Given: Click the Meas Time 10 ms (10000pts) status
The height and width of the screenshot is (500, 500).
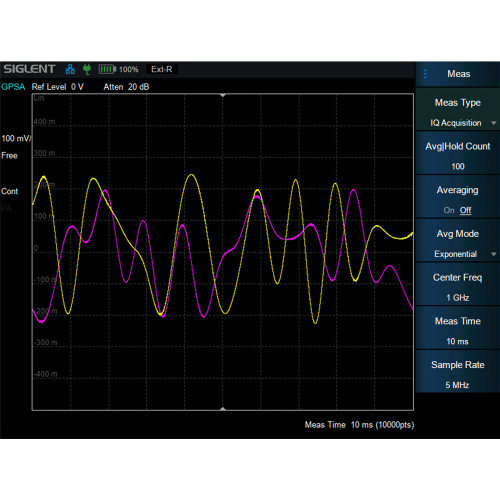Looking at the screenshot, I should tap(359, 425).
